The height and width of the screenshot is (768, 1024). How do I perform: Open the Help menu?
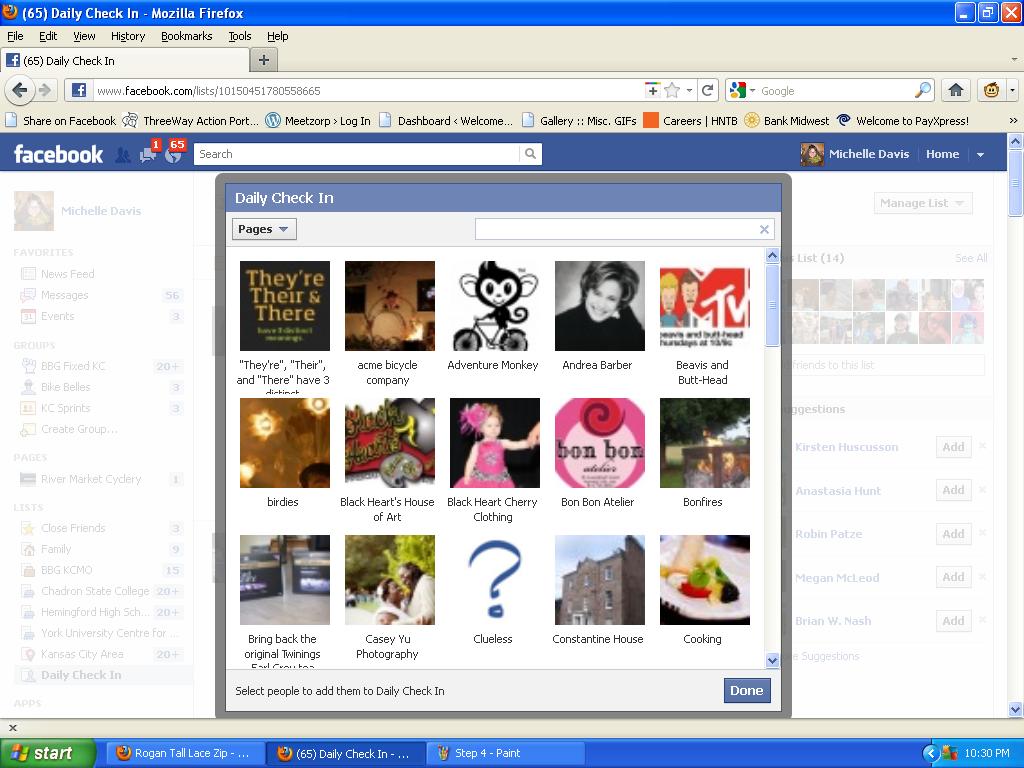point(278,36)
